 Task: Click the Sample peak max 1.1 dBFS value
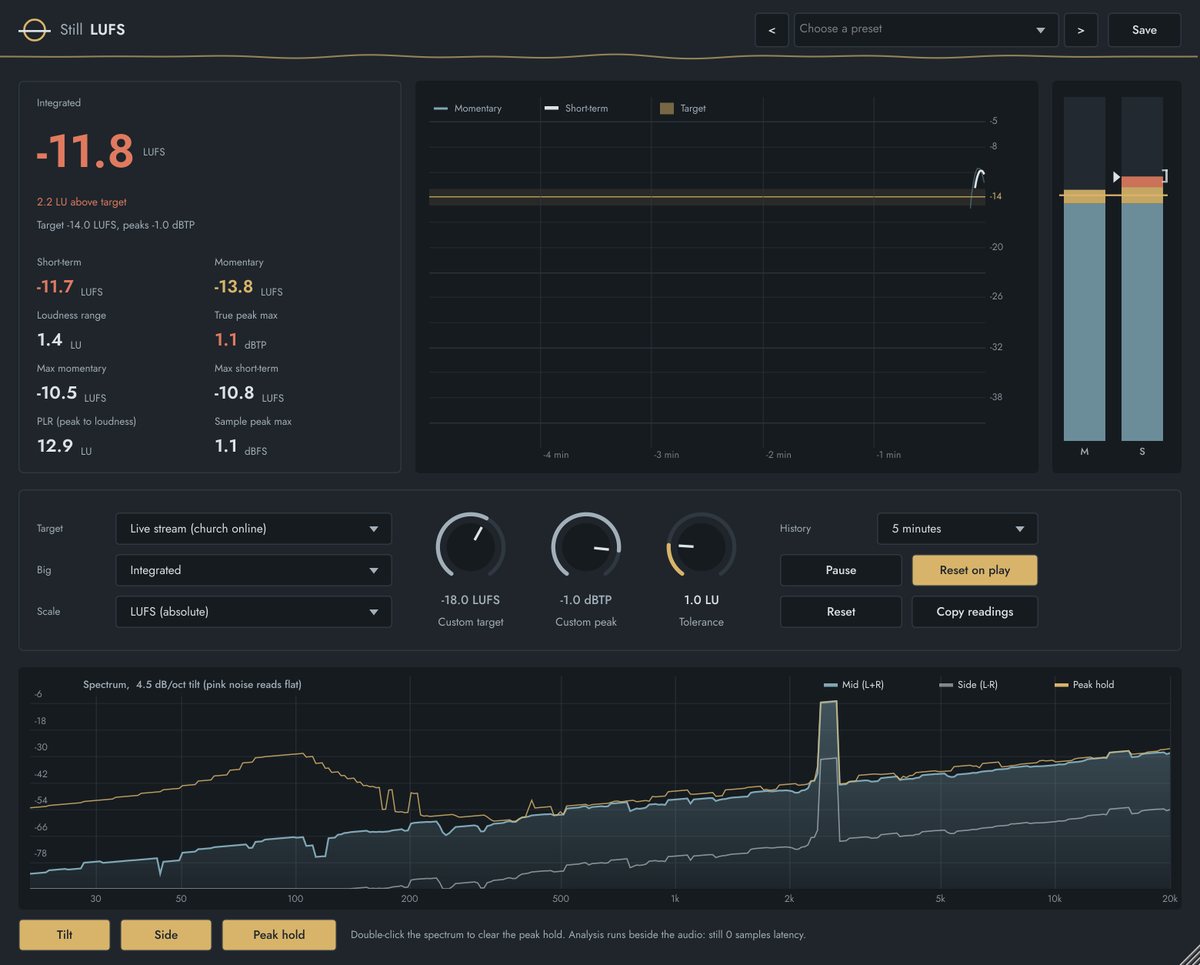(226, 446)
